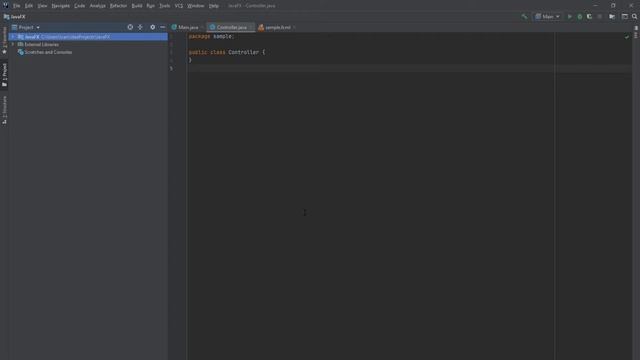Click the Build project hammer icon

524,17
